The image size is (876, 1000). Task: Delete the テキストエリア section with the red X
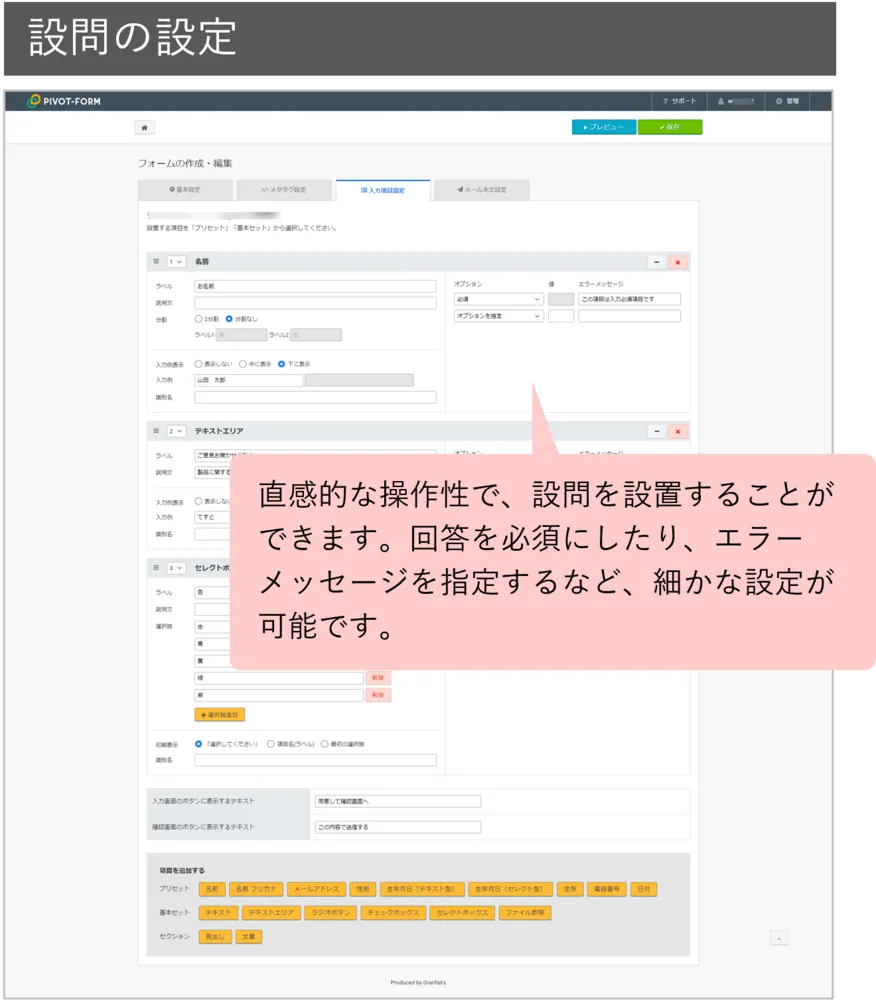click(x=676, y=430)
